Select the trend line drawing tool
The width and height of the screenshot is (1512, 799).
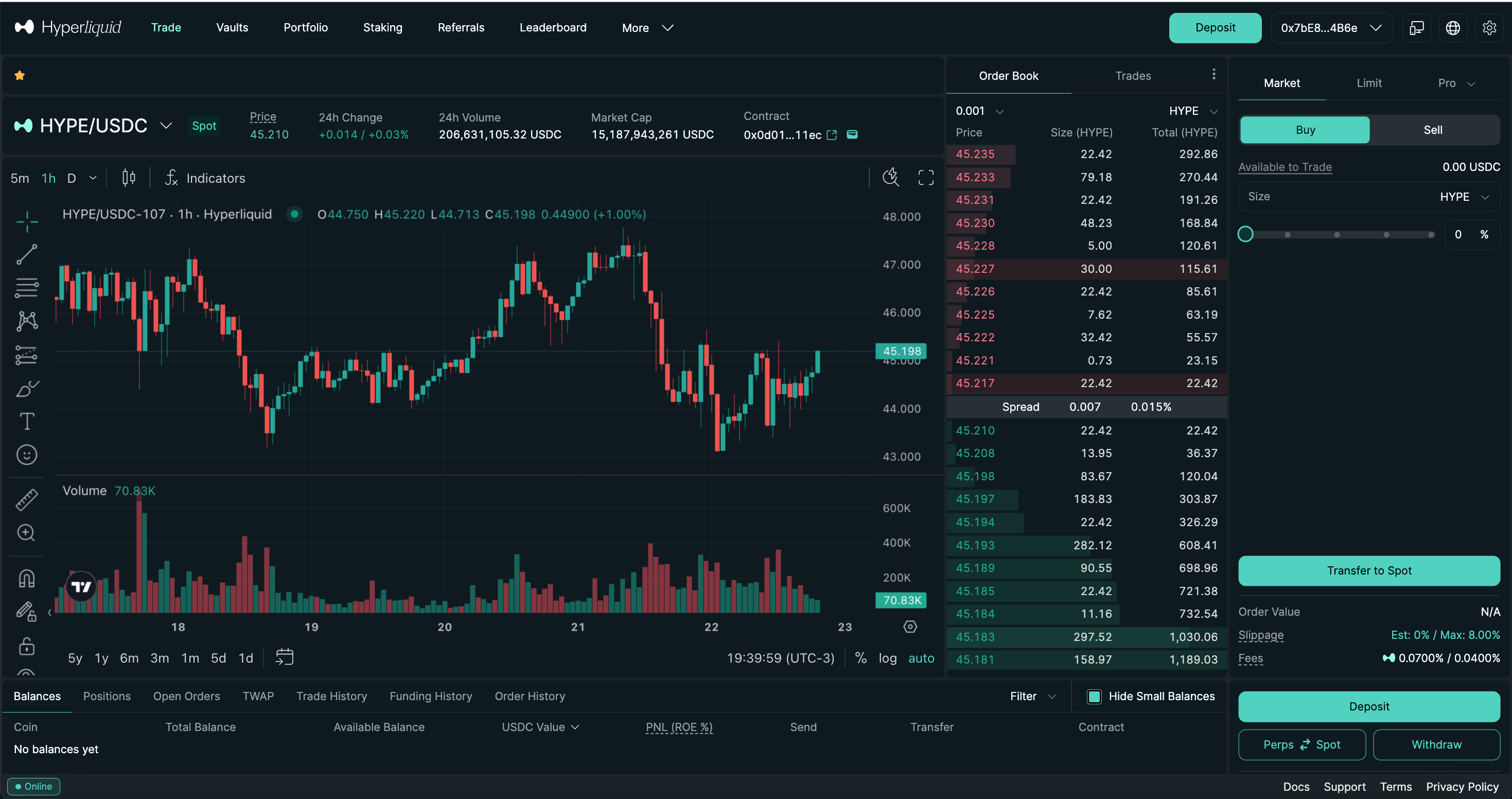(26, 254)
